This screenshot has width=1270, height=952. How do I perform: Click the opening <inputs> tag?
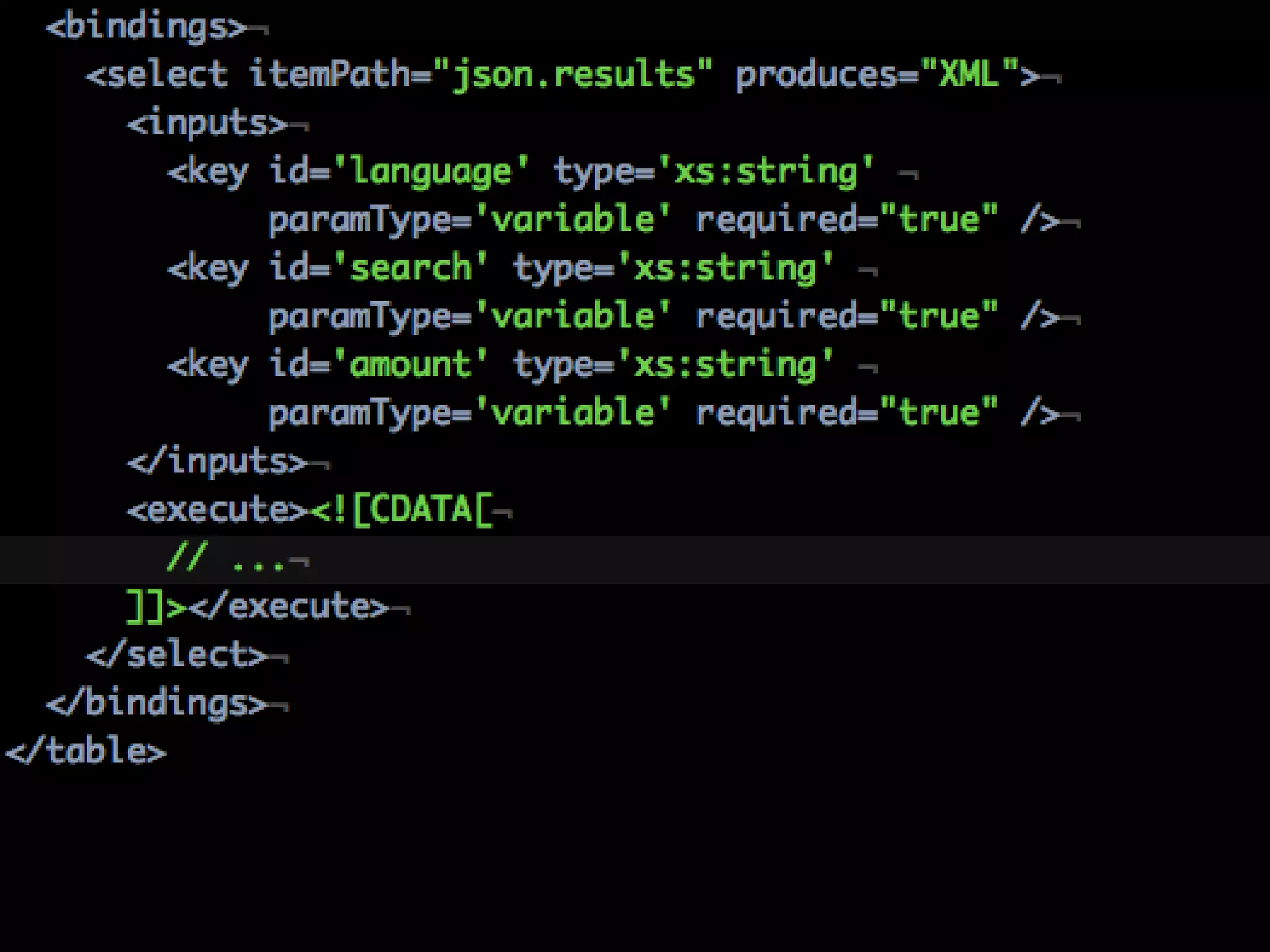[207, 123]
